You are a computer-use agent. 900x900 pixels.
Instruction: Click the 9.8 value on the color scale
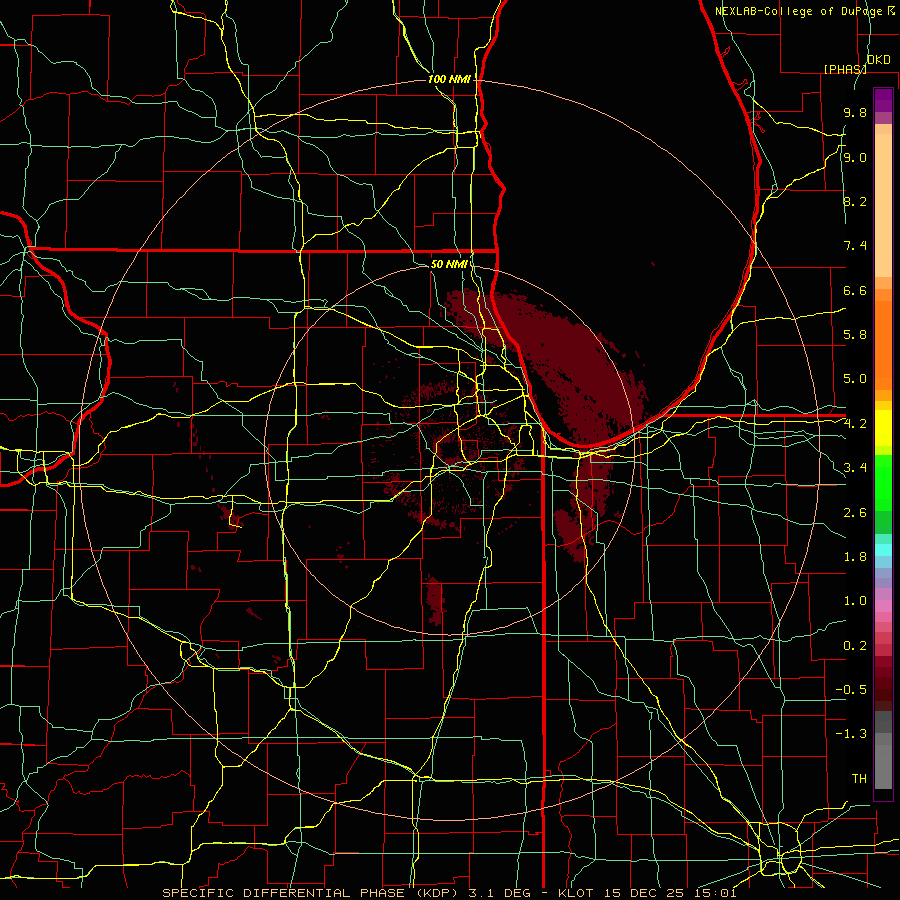(x=855, y=112)
